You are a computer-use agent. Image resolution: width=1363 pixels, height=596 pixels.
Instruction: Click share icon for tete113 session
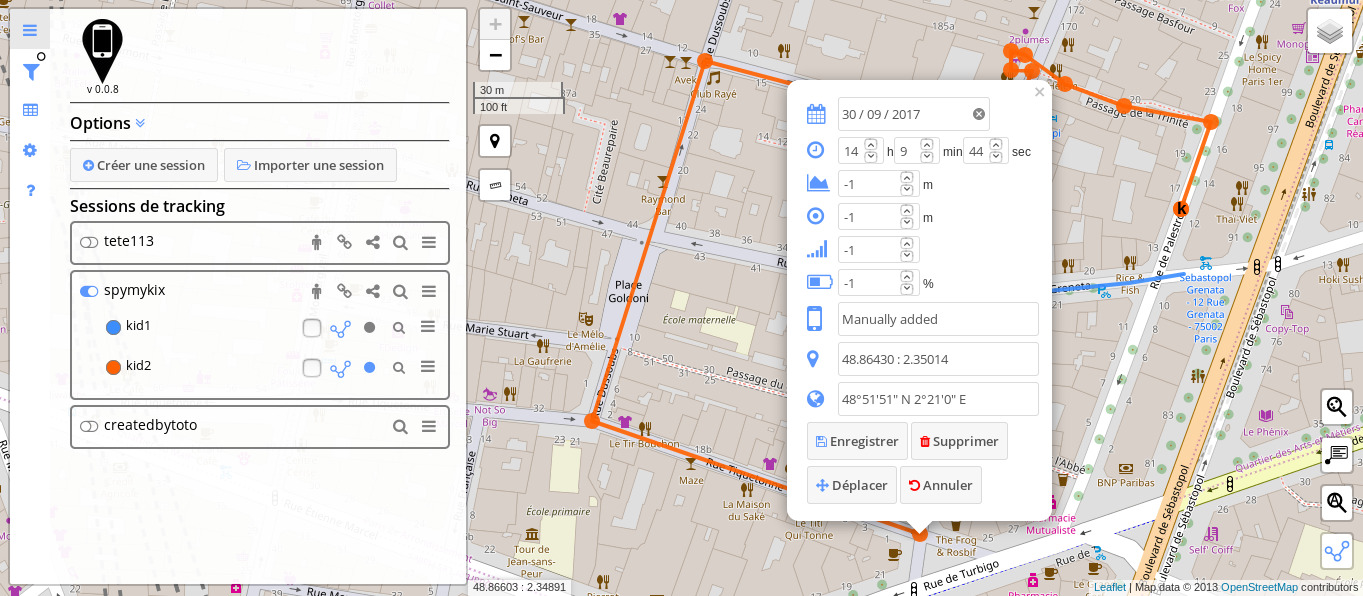pos(372,242)
